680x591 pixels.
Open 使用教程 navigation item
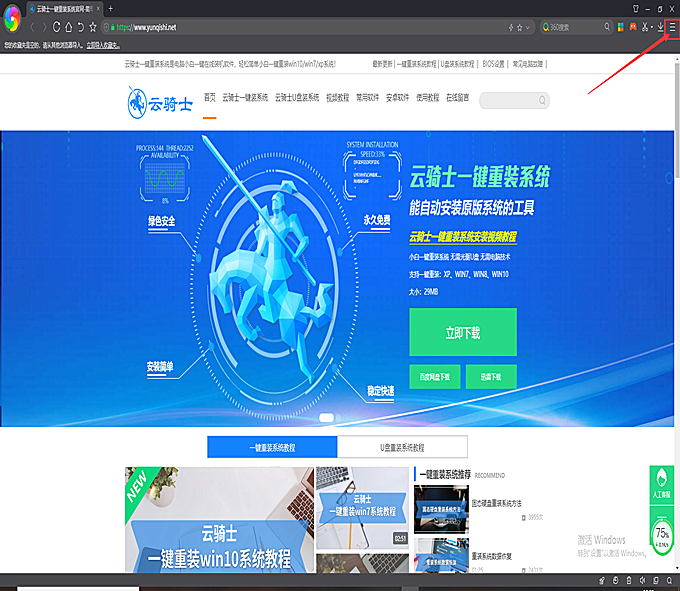pyautogui.click(x=428, y=98)
